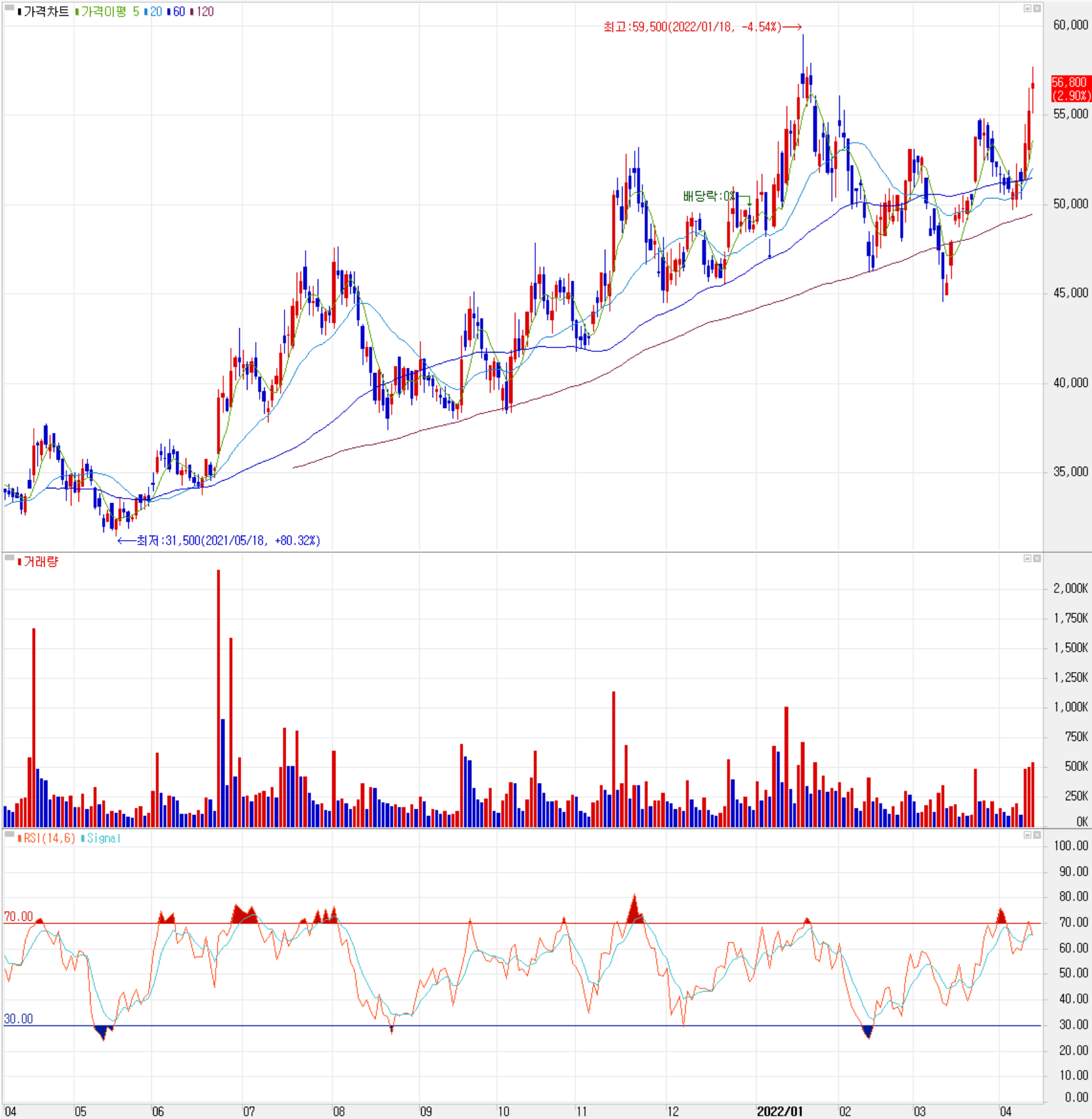This screenshot has height=1119, width=1092.
Task: Click the price chart panel's gray menu handle
Action: point(10,8)
